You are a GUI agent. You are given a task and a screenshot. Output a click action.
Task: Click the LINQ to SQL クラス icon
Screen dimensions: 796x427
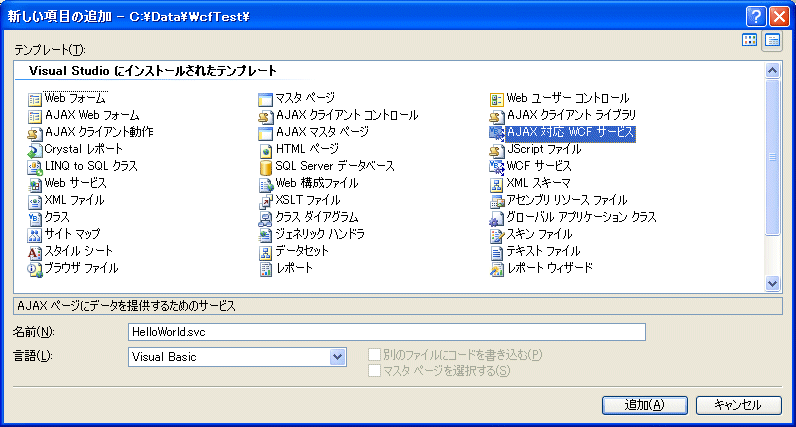tap(35, 168)
